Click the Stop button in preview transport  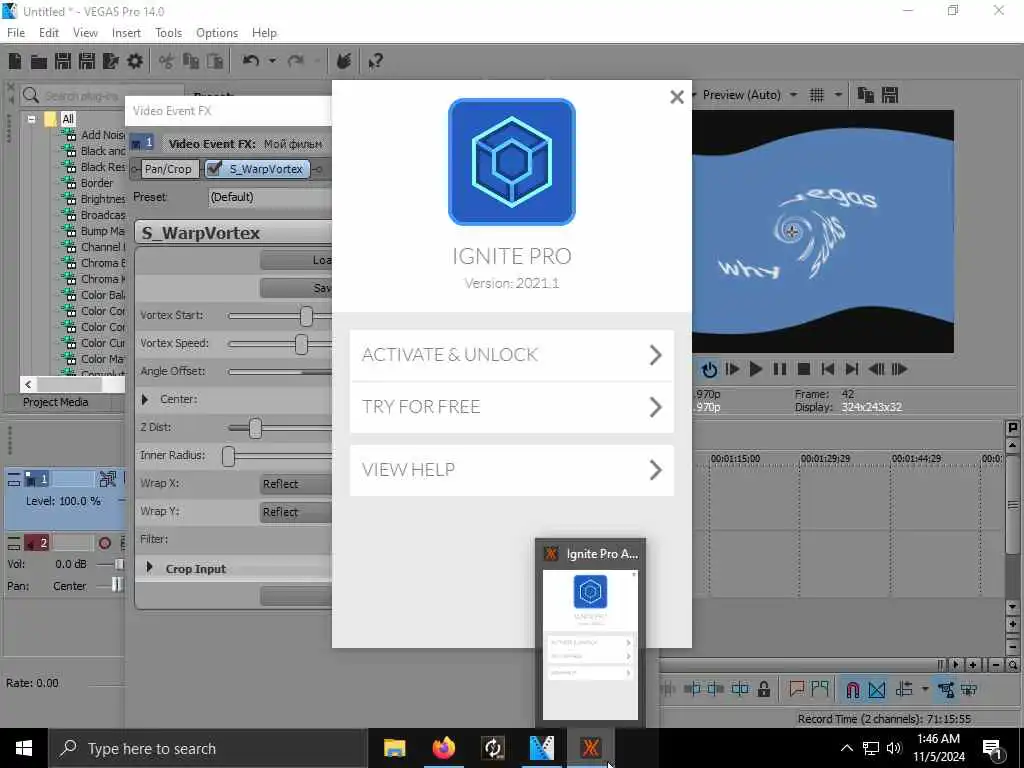click(804, 370)
